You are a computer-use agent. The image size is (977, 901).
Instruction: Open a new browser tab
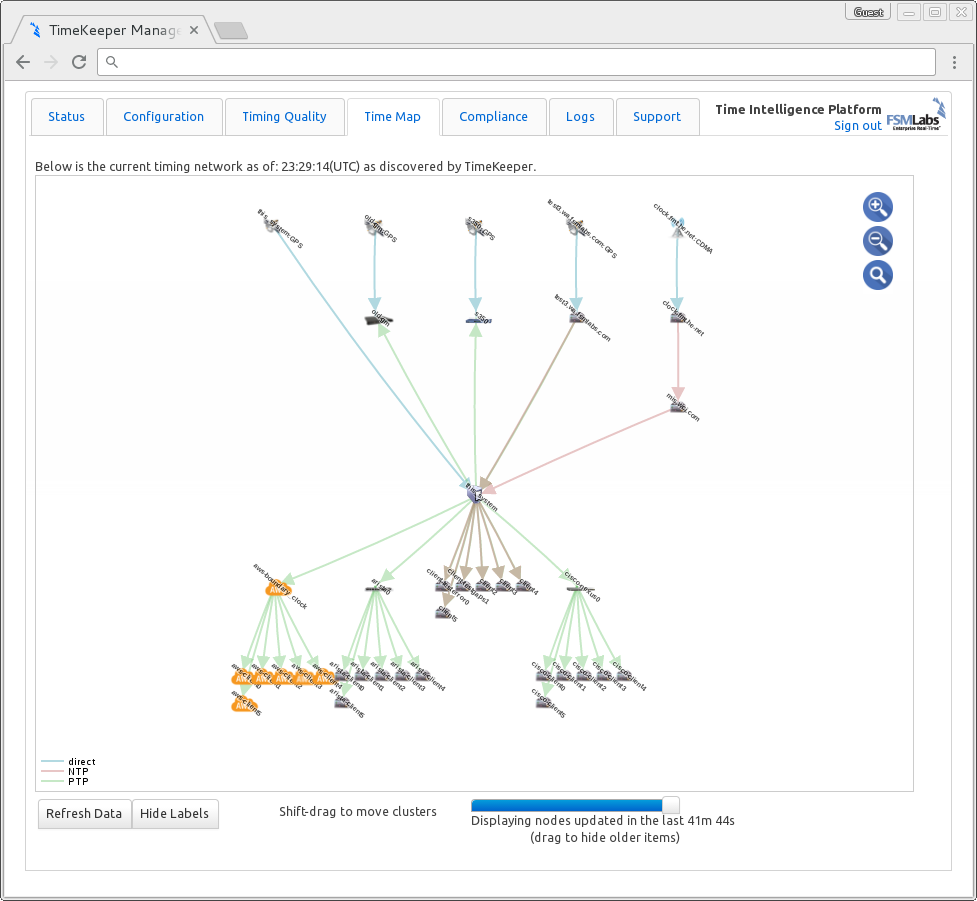(x=231, y=31)
